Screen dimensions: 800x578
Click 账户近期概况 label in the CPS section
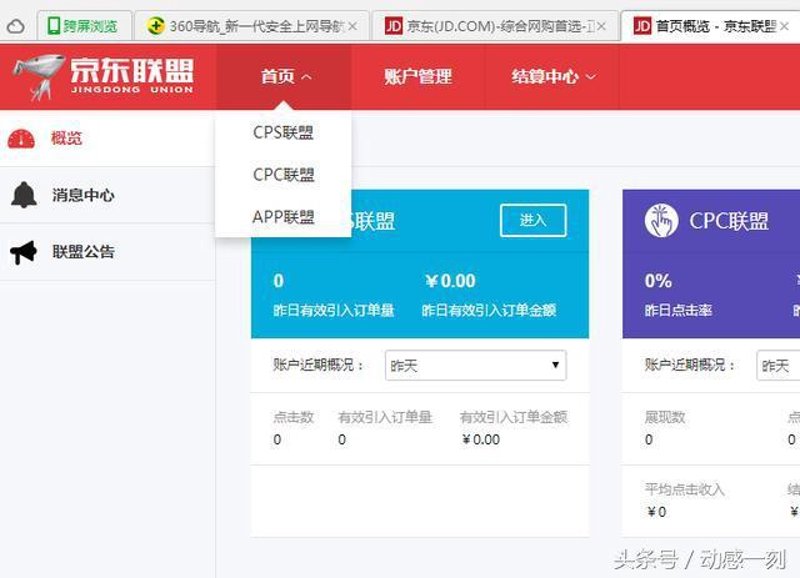pyautogui.click(x=318, y=365)
